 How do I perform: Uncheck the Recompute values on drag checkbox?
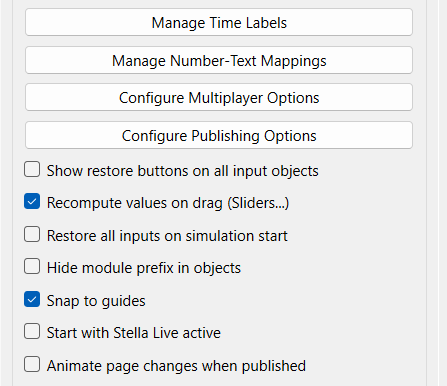click(x=32, y=202)
